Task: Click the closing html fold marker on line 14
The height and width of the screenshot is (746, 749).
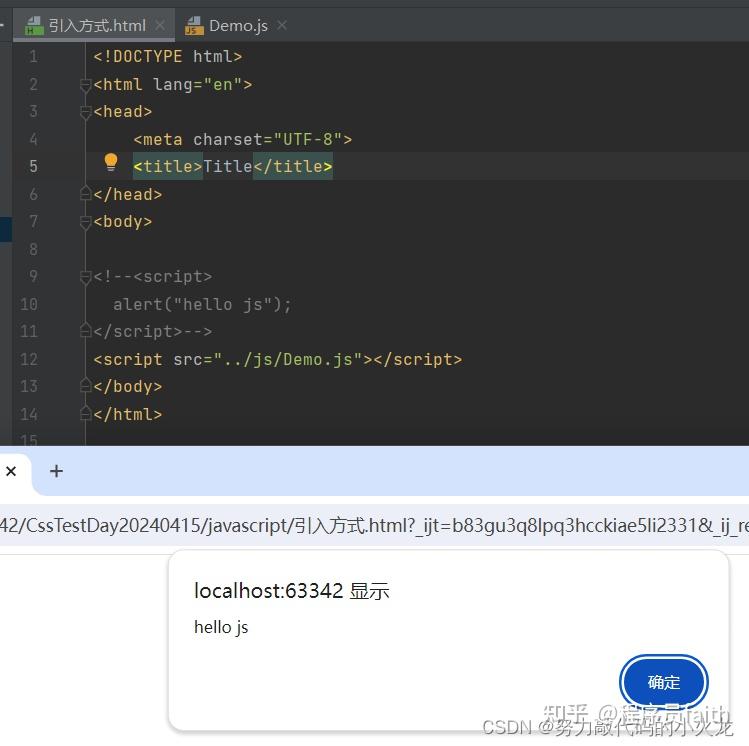Action: point(86,413)
